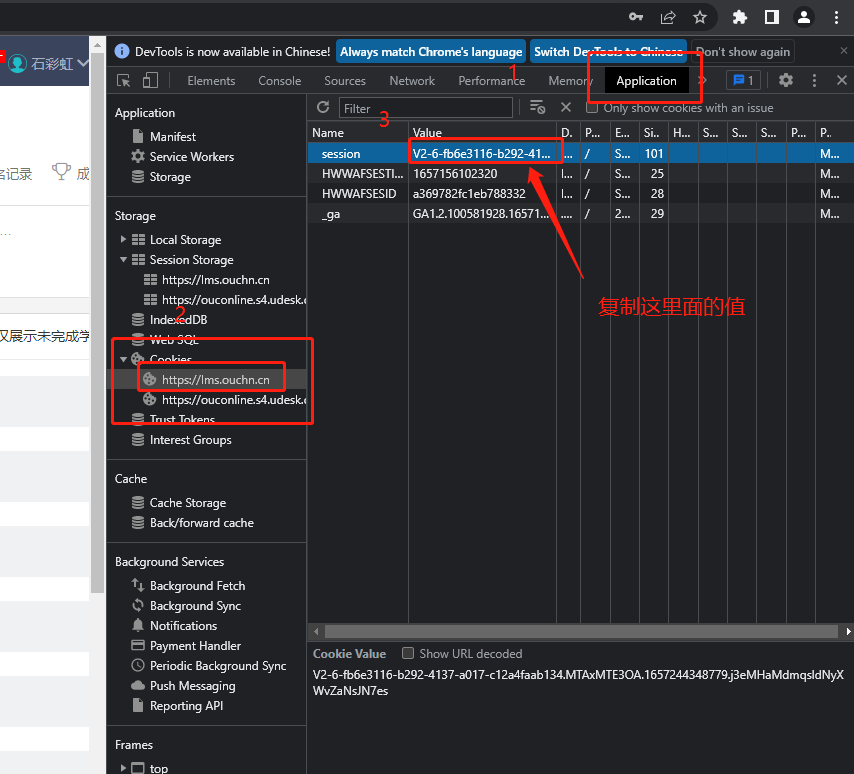Focus the cookie Filter field
This screenshot has height=774, width=854.
coord(426,108)
